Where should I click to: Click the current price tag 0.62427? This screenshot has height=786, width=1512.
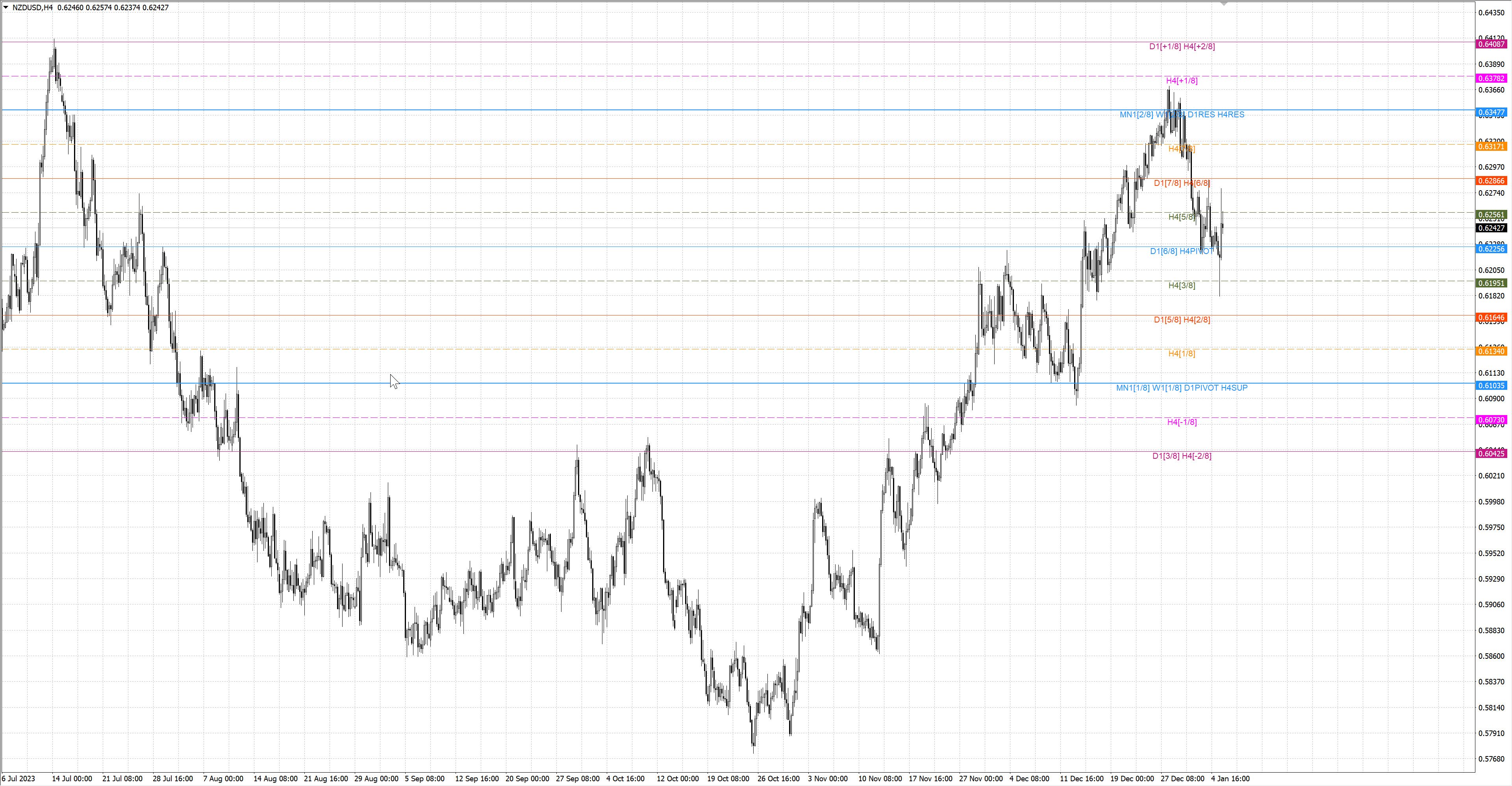tap(1491, 228)
